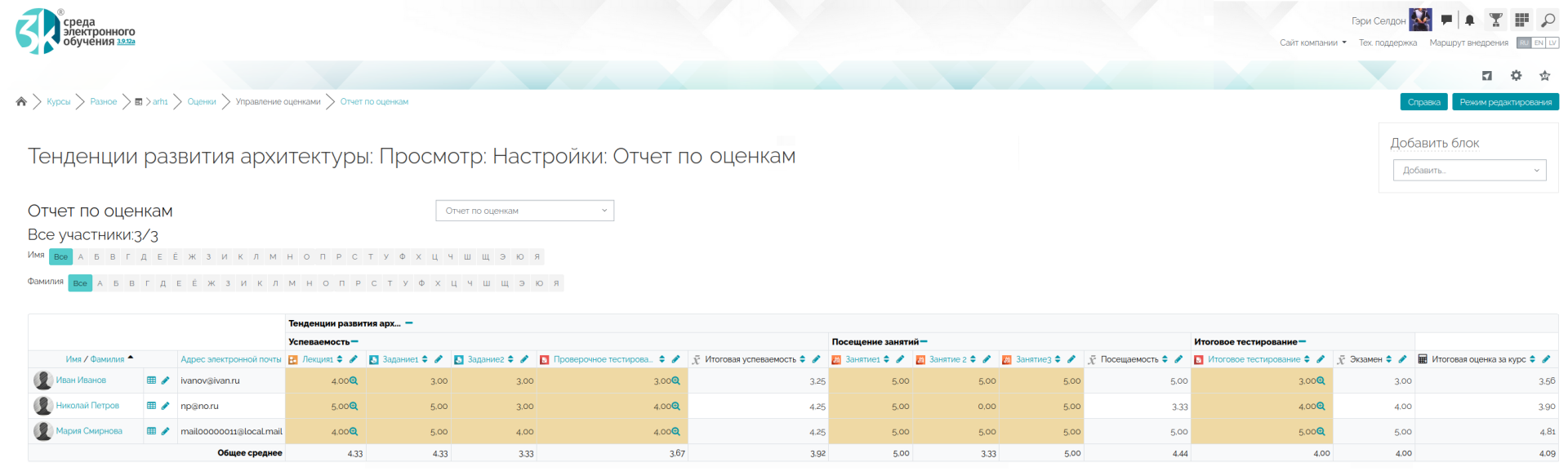
Task: Click the Режим редактирования button
Action: tap(1505, 102)
